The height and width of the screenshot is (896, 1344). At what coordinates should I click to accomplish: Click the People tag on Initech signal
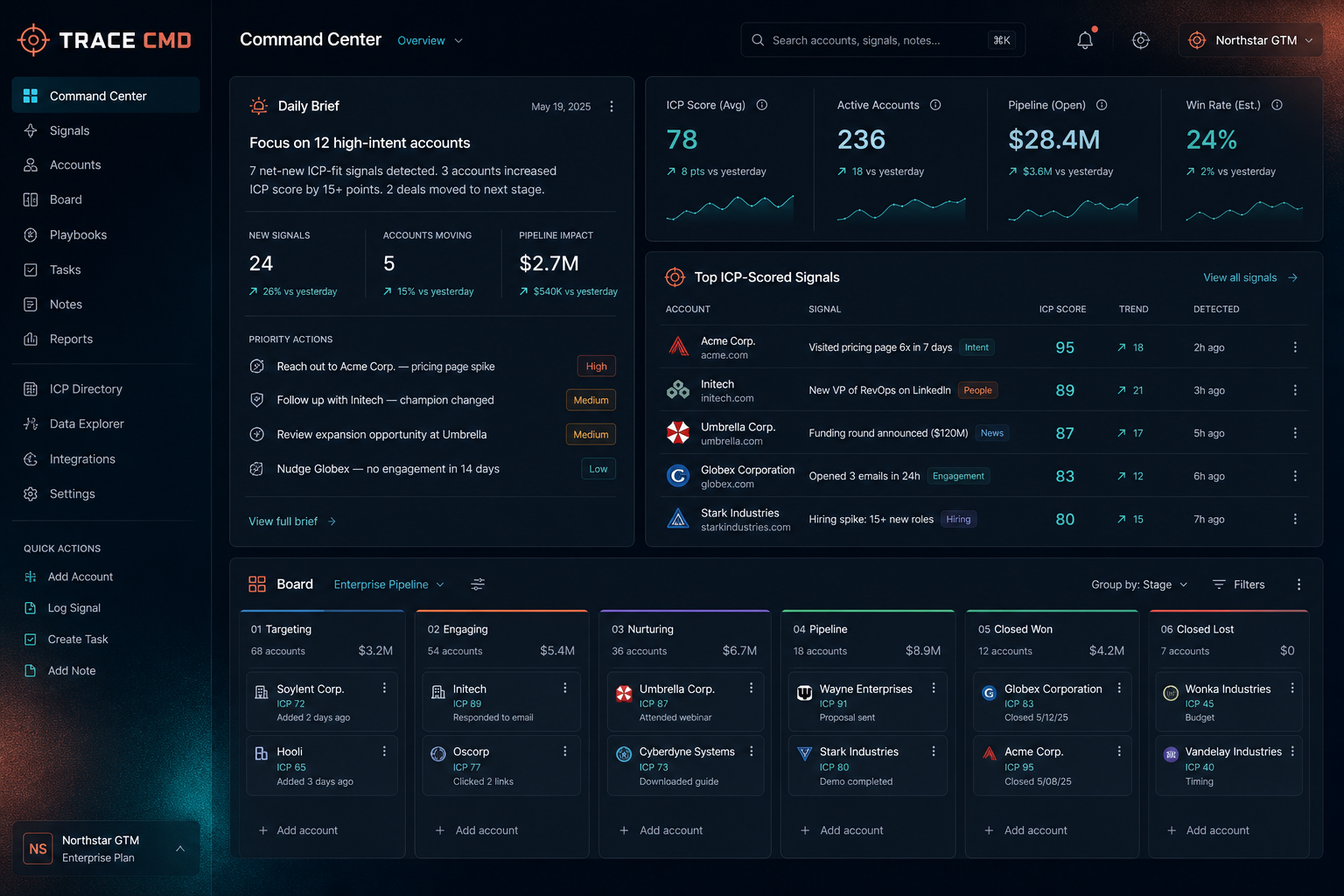click(x=977, y=390)
